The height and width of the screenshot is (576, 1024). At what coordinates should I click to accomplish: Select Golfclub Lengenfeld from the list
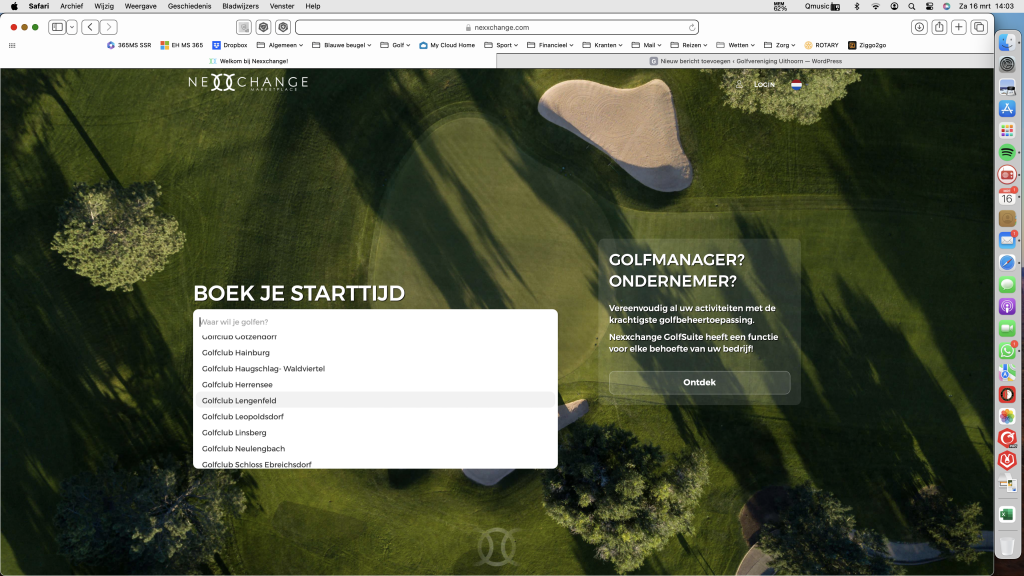[x=239, y=401]
